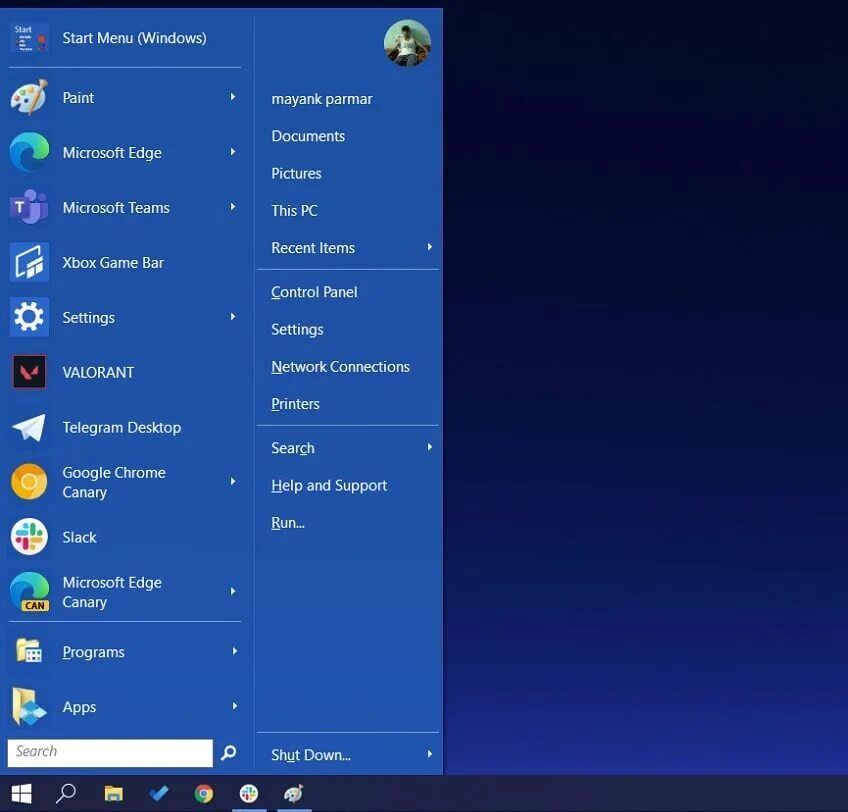Click the Microsoft Teams purple icon

pos(29,207)
